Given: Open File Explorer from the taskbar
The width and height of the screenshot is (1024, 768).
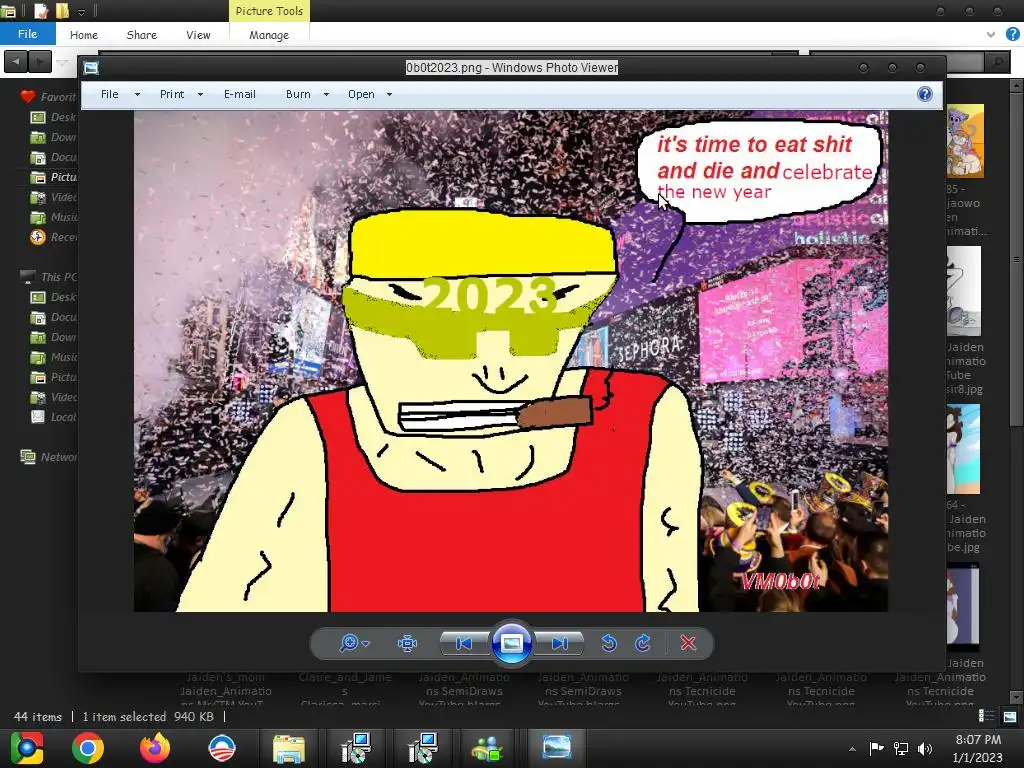Looking at the screenshot, I should click(x=289, y=748).
